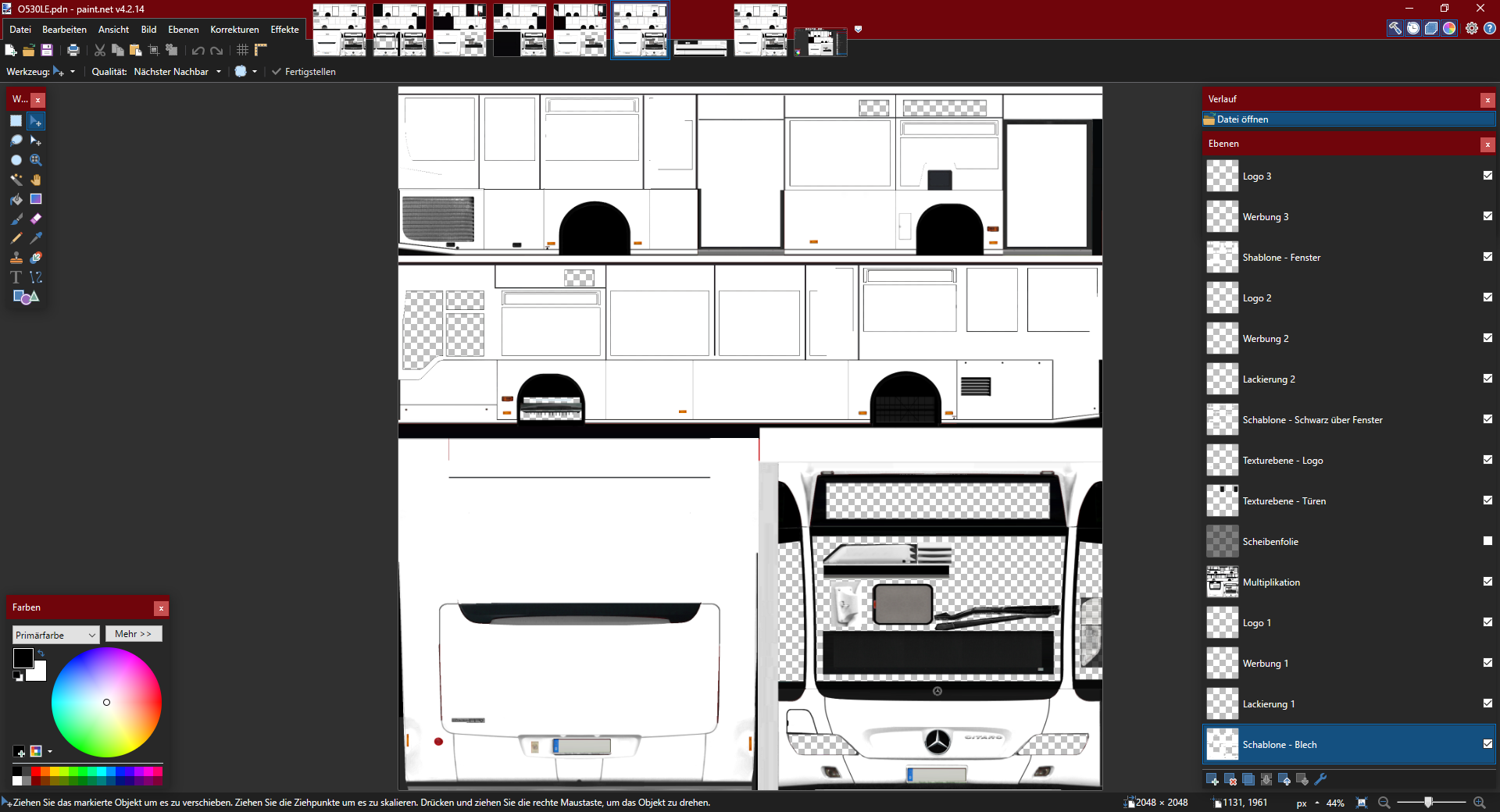This screenshot has height=812, width=1500.
Task: Click the zoom slider handle
Action: point(1428,803)
